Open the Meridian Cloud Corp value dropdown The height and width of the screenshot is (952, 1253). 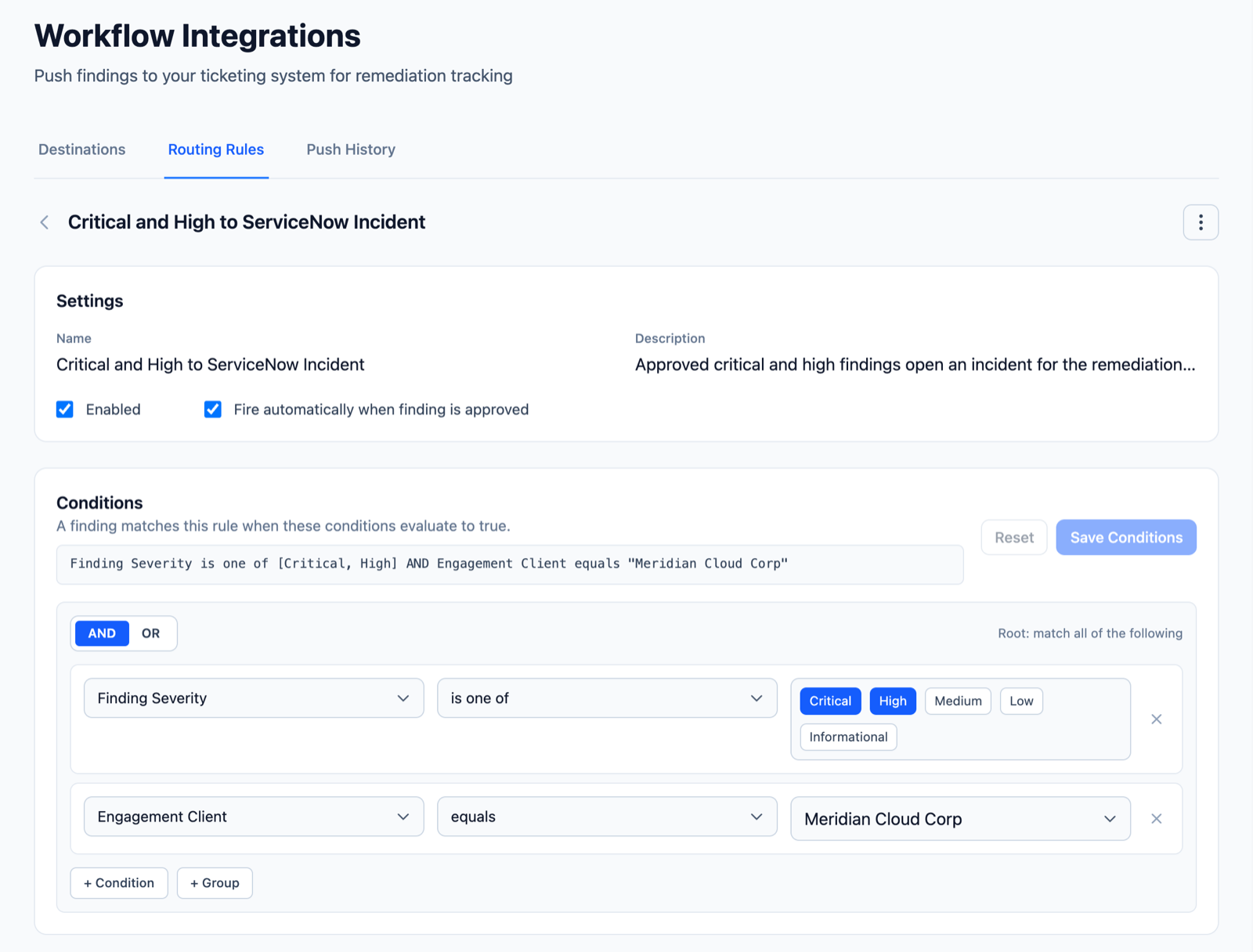click(960, 819)
